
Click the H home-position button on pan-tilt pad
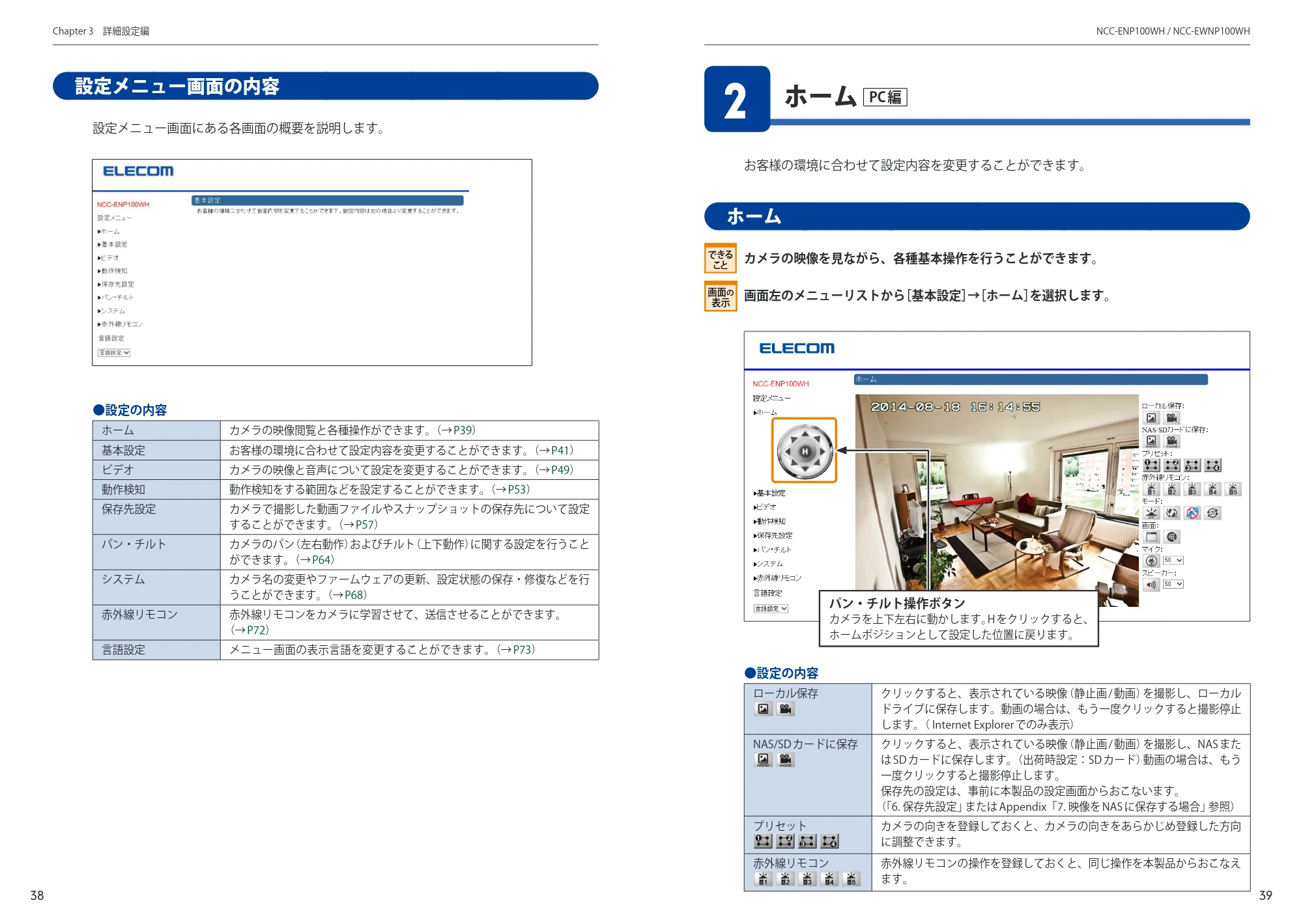(805, 451)
